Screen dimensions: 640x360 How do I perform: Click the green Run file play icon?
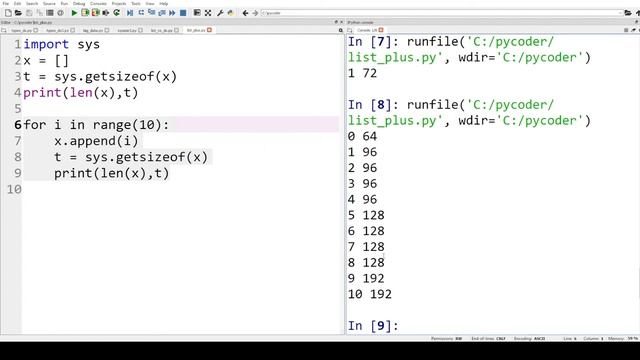(x=74, y=13)
